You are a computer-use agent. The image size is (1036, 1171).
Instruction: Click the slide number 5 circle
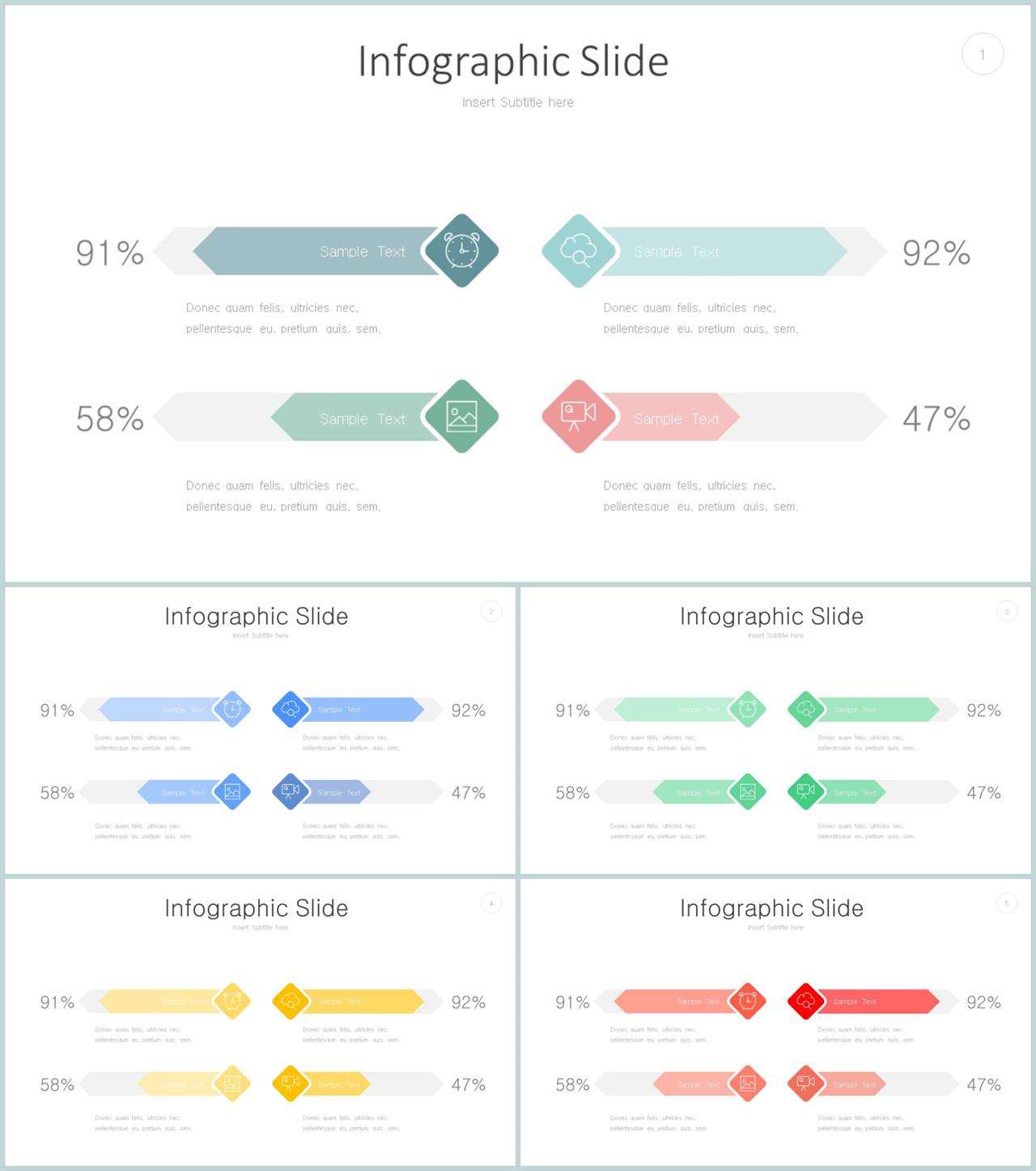click(1007, 903)
